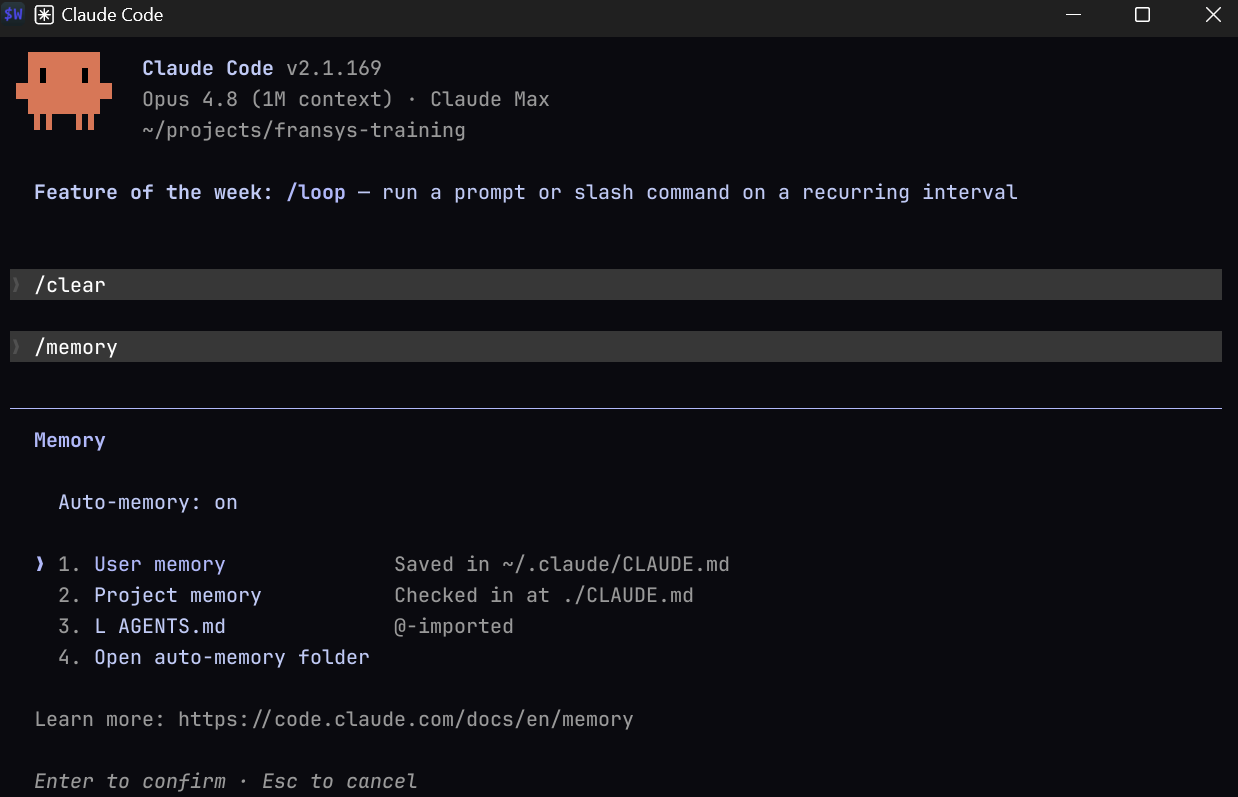Close the Claude Code window
The image size is (1238, 797).
tap(1212, 15)
